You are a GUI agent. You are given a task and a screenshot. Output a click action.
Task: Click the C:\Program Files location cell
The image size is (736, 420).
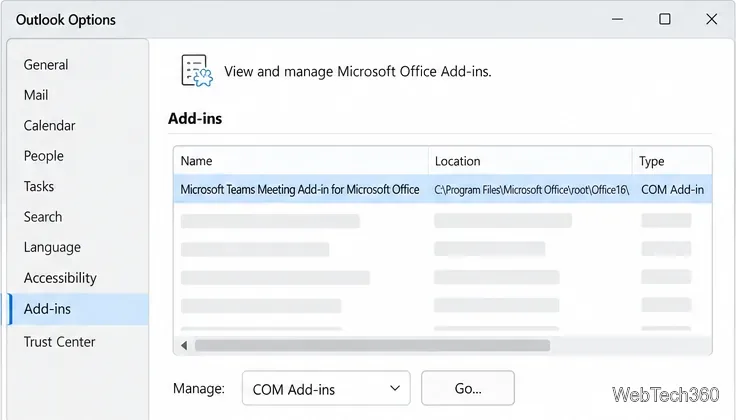(531, 190)
